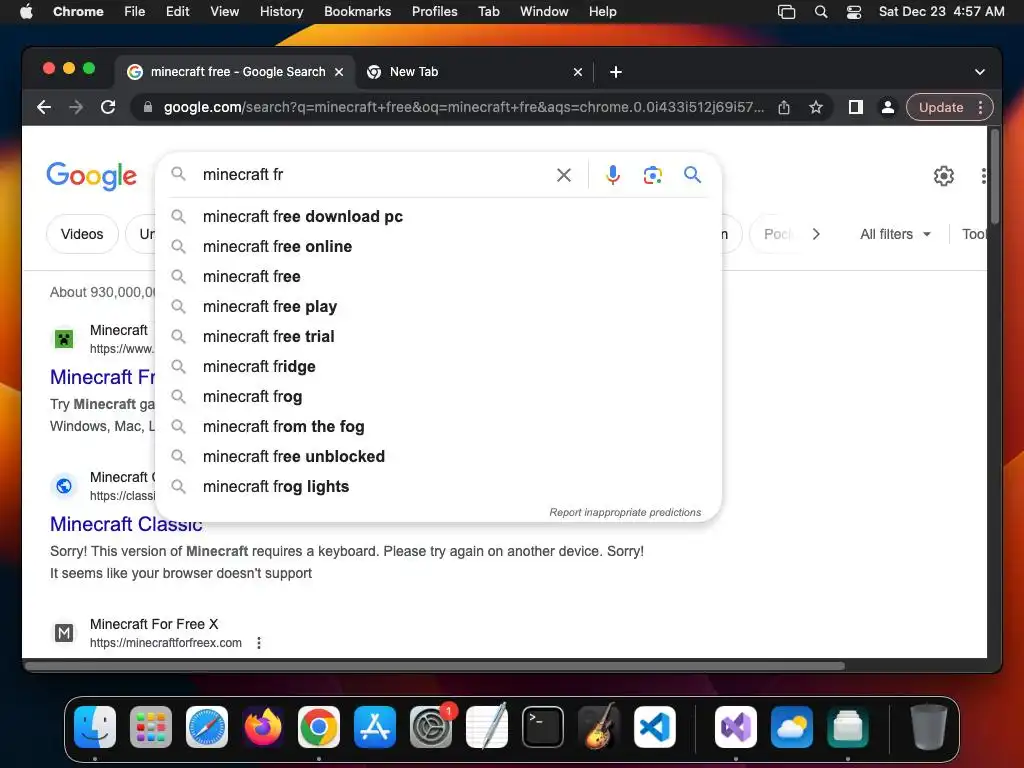Open System Settings from the dock

pos(431,727)
